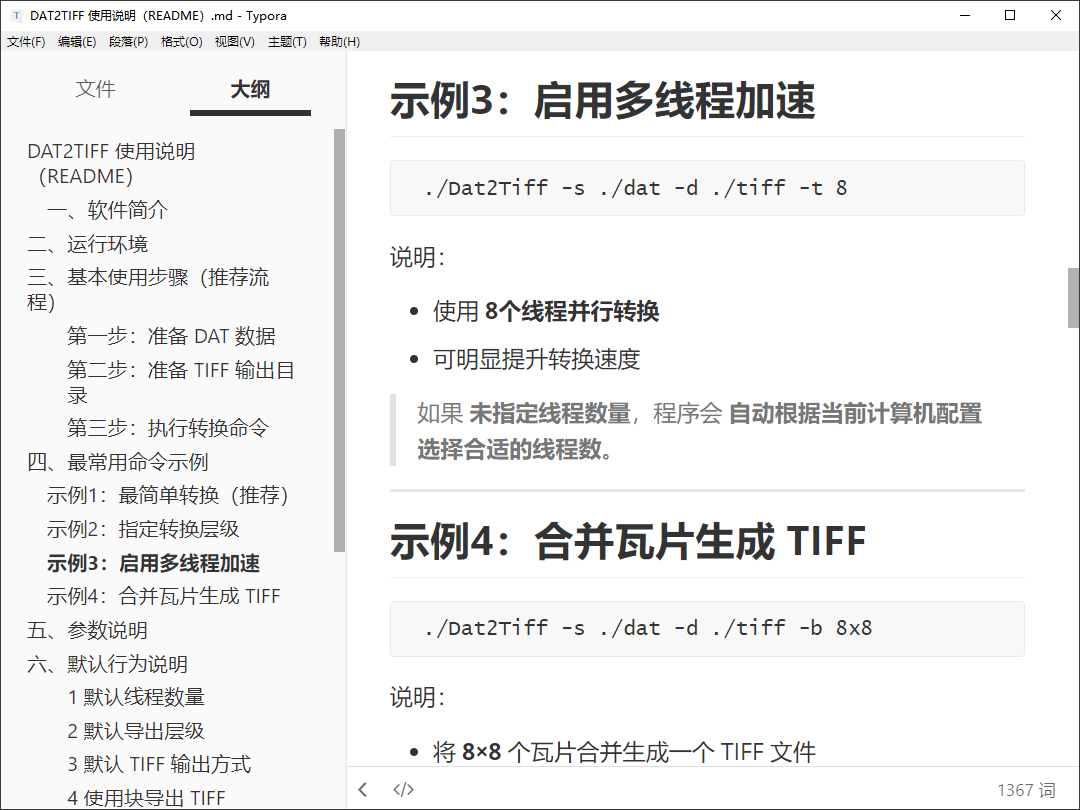This screenshot has height=810, width=1080.
Task: Click bullet text 使用 8个线程并行转换
Action: click(x=546, y=311)
